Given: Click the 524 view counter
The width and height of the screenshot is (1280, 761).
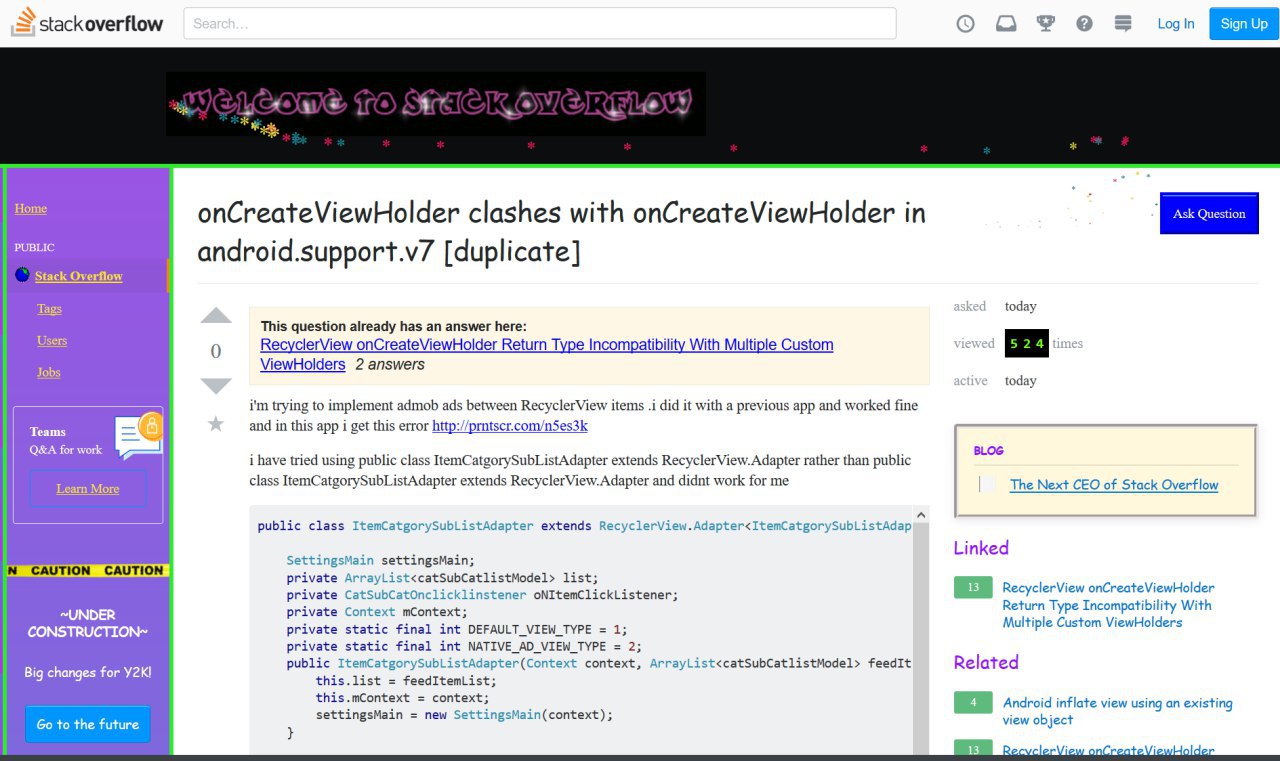Looking at the screenshot, I should (1027, 343).
